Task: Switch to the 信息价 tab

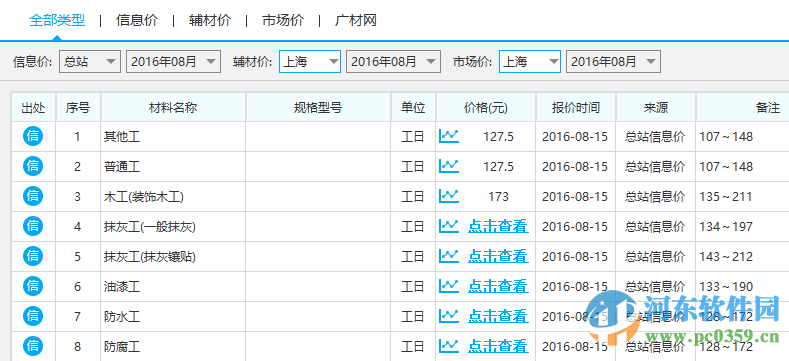Action: 137,21
